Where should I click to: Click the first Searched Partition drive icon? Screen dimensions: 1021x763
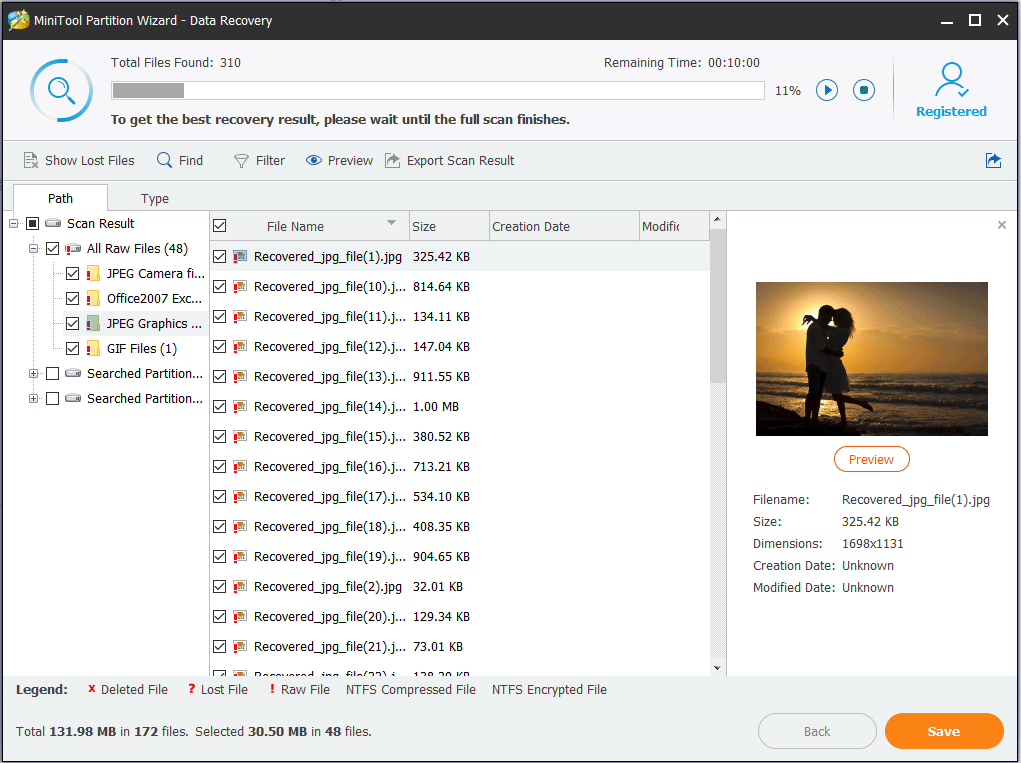(73, 373)
